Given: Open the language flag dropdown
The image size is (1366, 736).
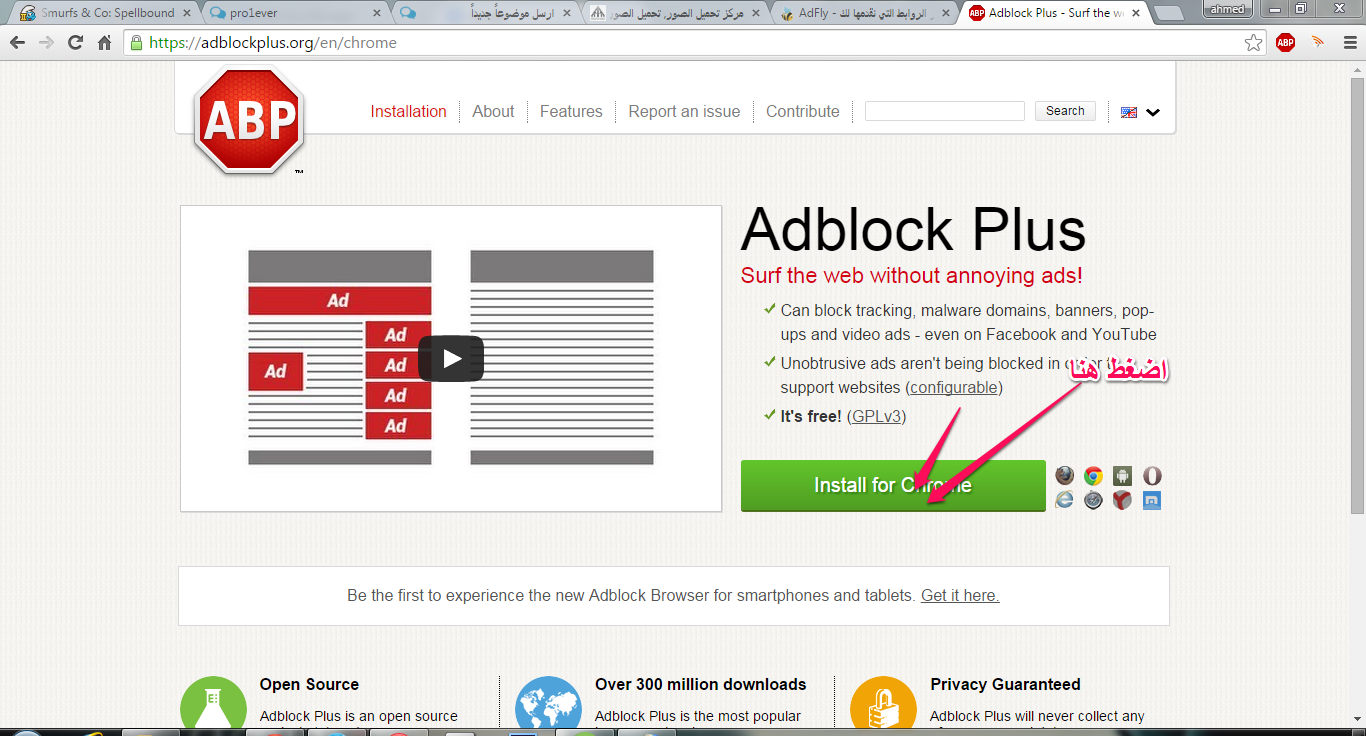Looking at the screenshot, I should 1140,112.
